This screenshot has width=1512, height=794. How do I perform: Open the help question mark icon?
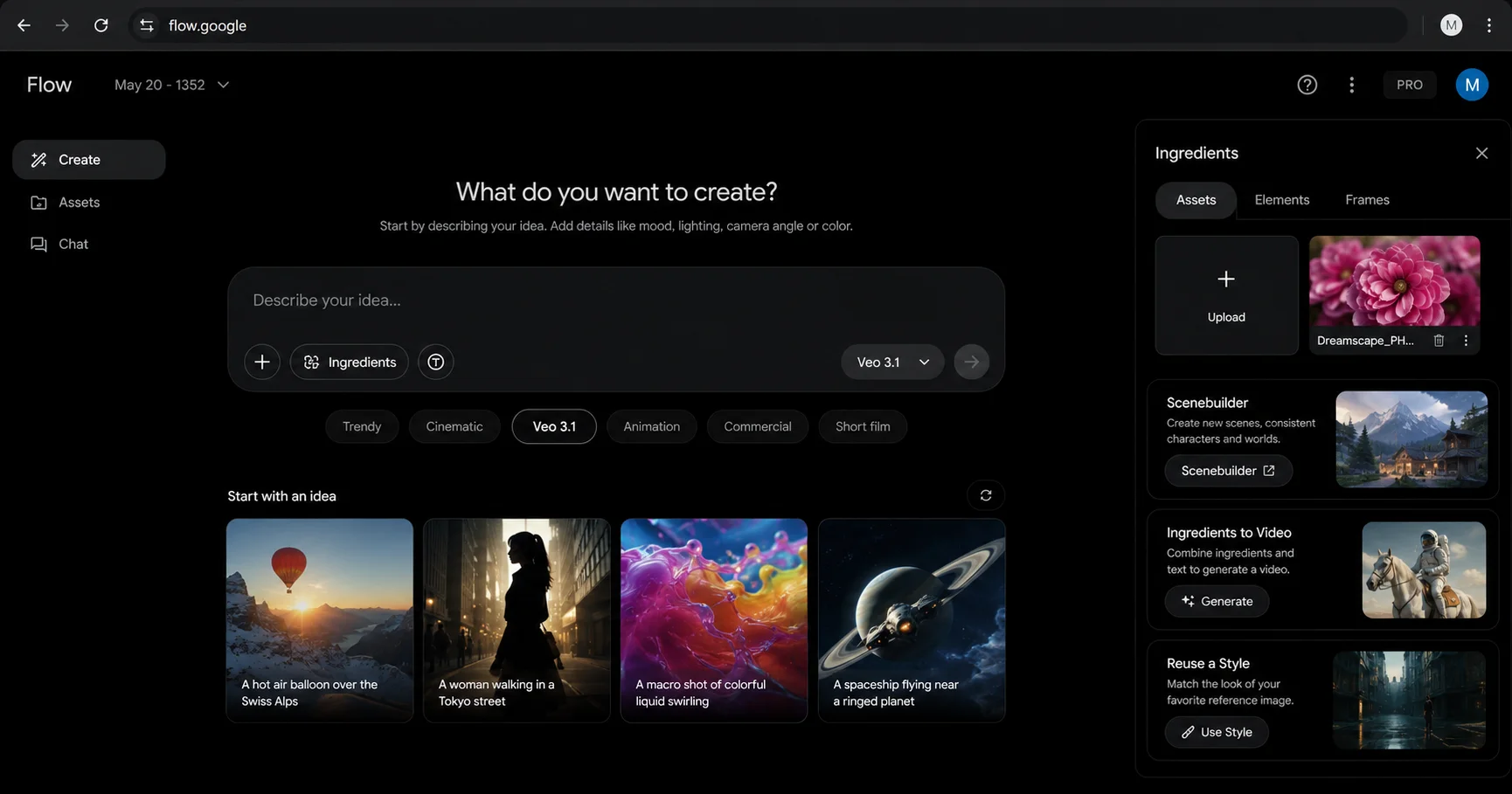pos(1307,85)
